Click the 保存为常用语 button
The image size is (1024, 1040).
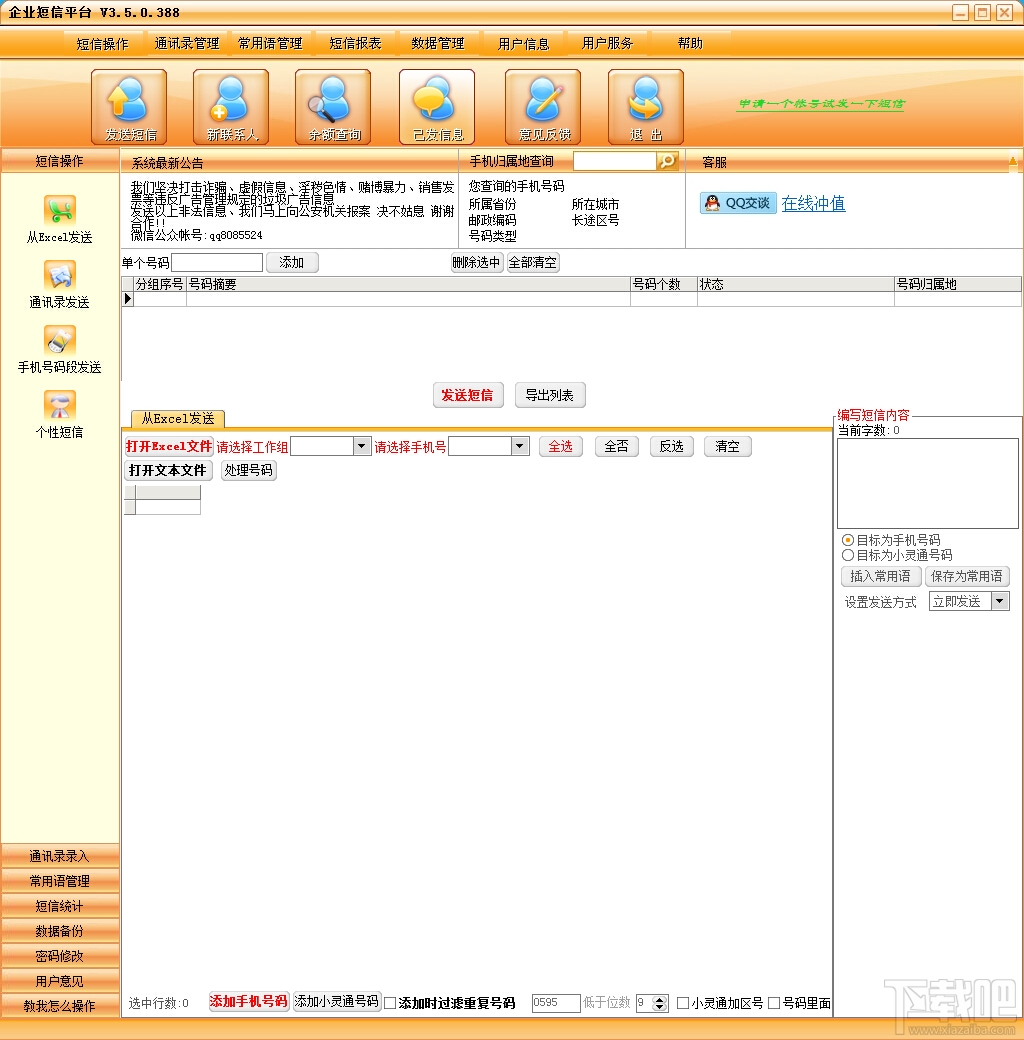click(967, 576)
